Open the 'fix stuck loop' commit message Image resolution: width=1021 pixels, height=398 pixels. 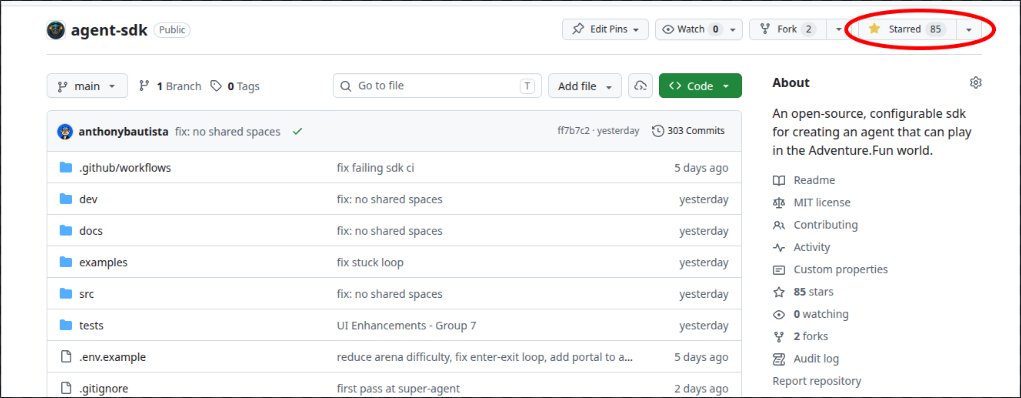coord(370,263)
